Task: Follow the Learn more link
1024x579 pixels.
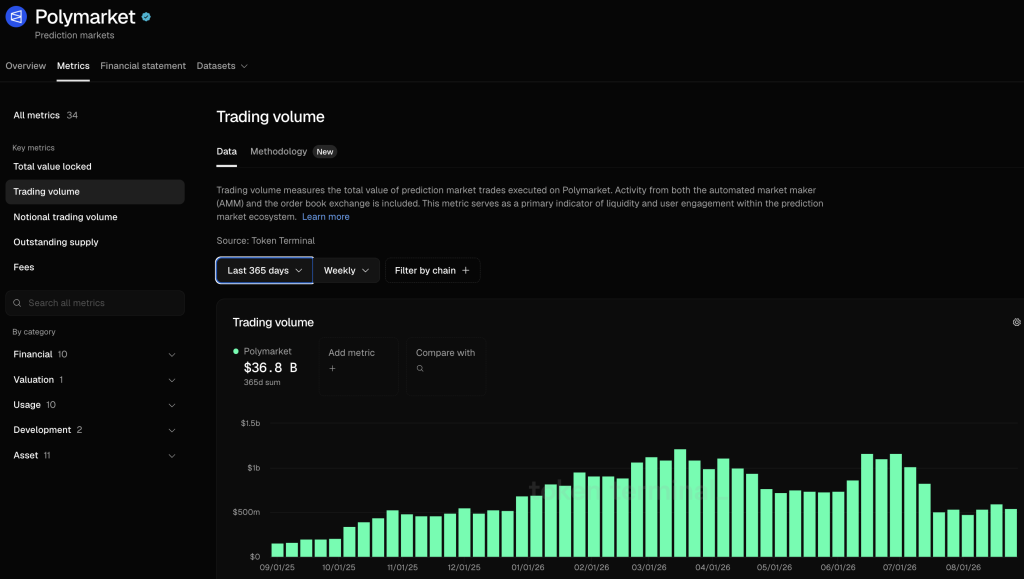Action: (326, 217)
